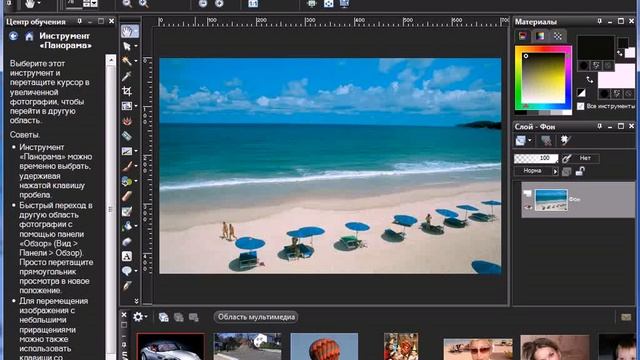Select the Magic Wand selection tool
Screen dimensions: 640x360
(127, 61)
